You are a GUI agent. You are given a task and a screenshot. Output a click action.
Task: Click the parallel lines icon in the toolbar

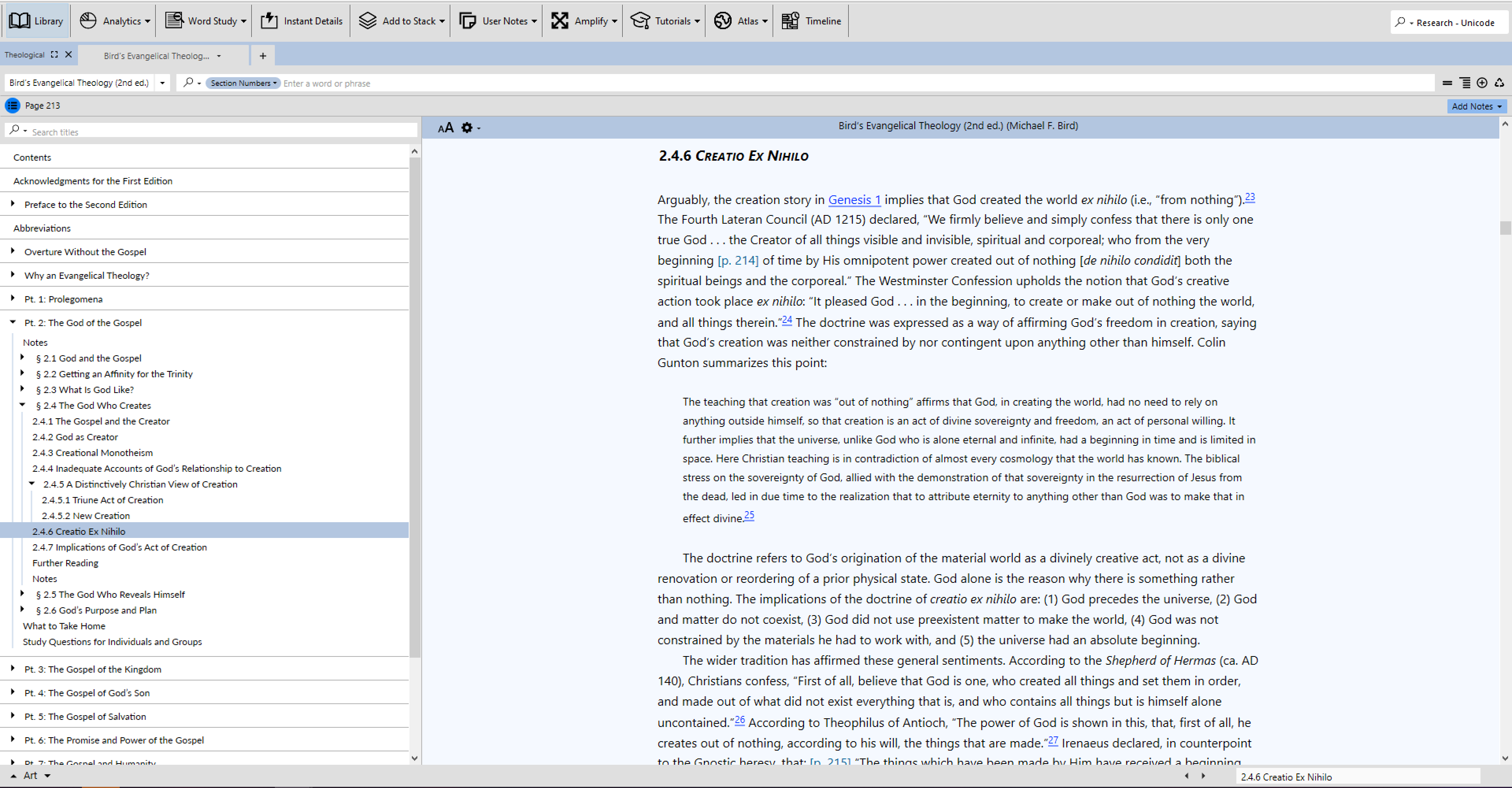pos(1447,83)
